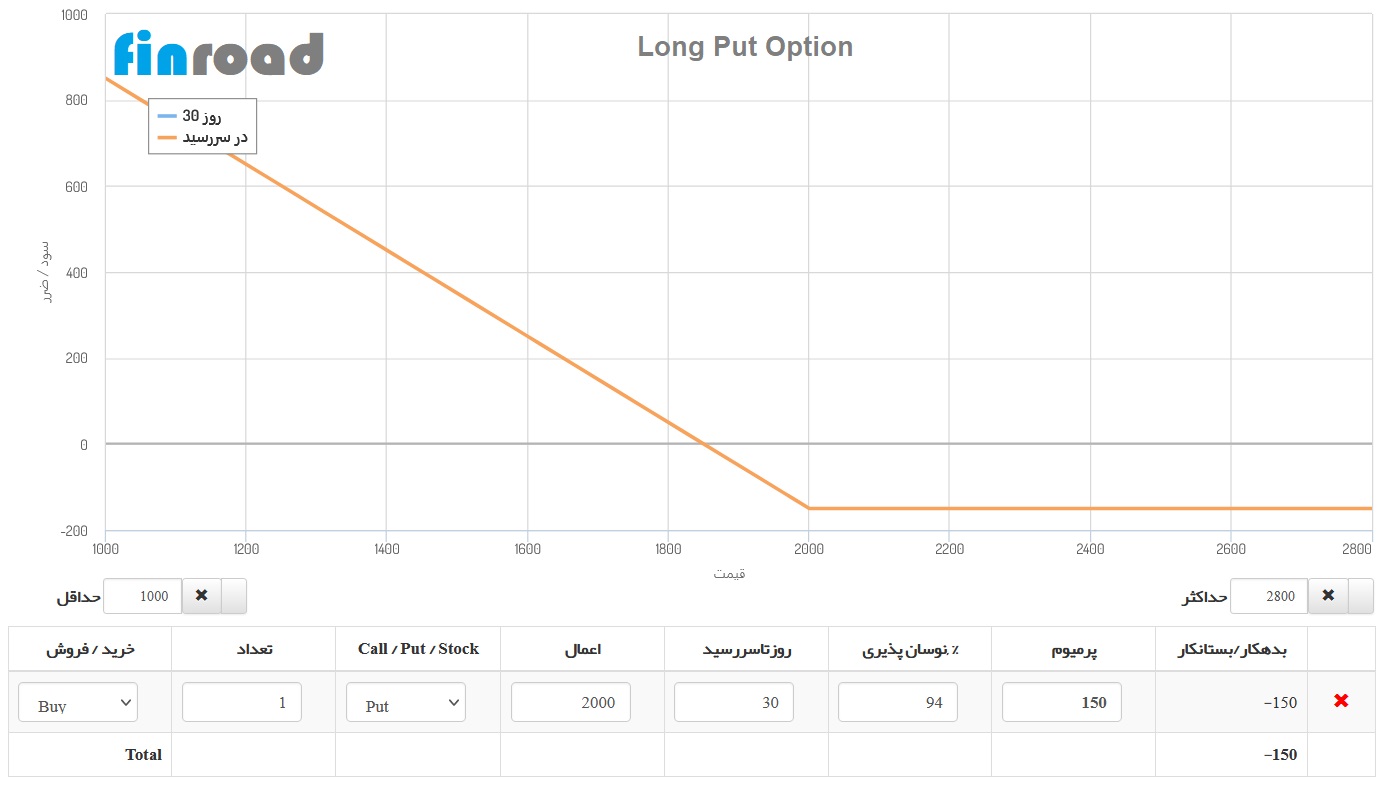This screenshot has height=790, width=1380.
Task: Clear the حداکثر maximum price with X
Action: pos(1328,595)
